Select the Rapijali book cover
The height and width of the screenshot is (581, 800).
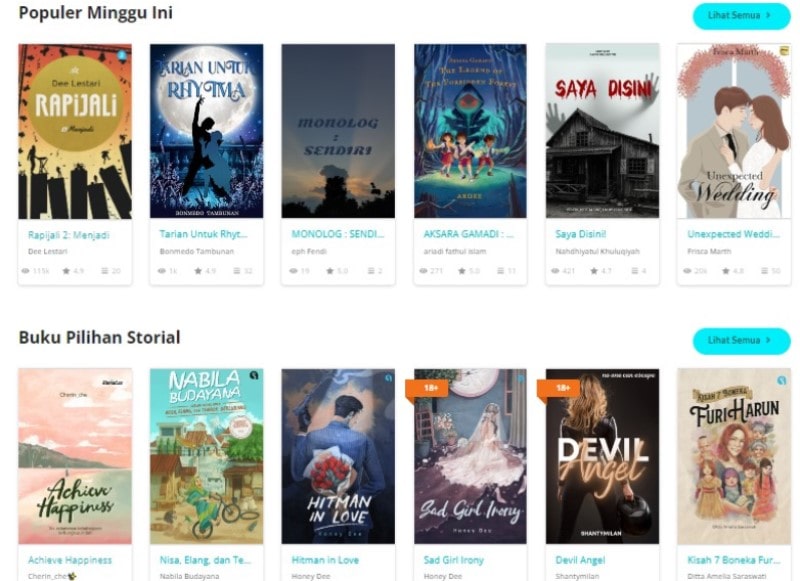tap(75, 131)
